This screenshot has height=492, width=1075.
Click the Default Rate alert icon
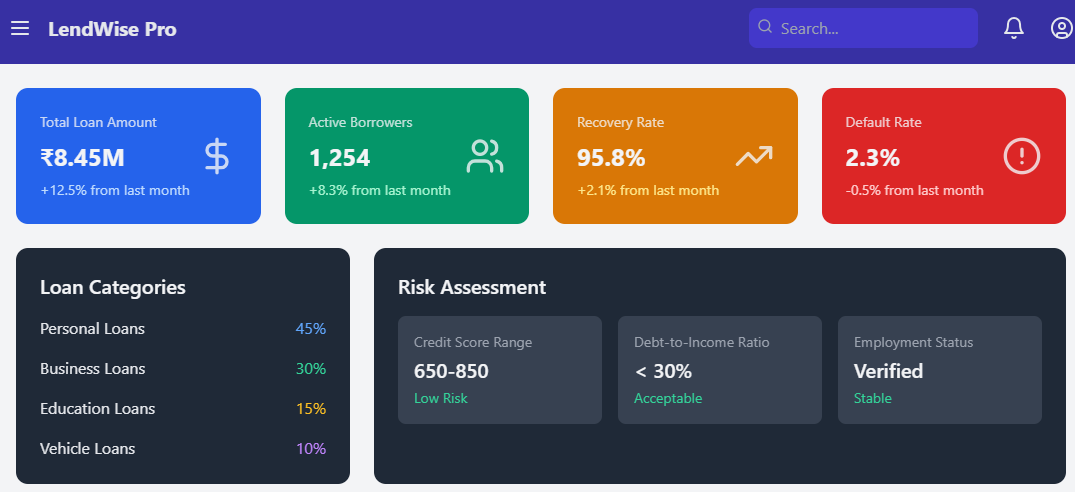(x=1022, y=157)
